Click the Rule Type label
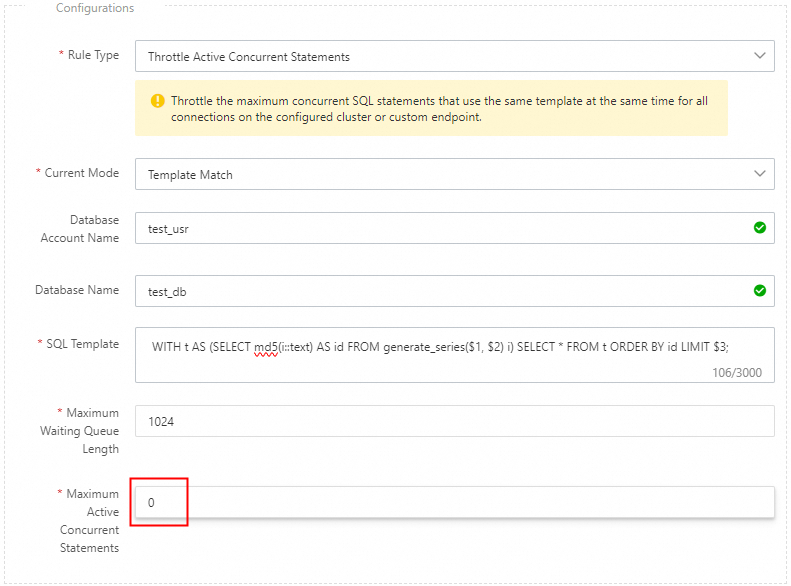791x586 pixels. click(x=93, y=55)
